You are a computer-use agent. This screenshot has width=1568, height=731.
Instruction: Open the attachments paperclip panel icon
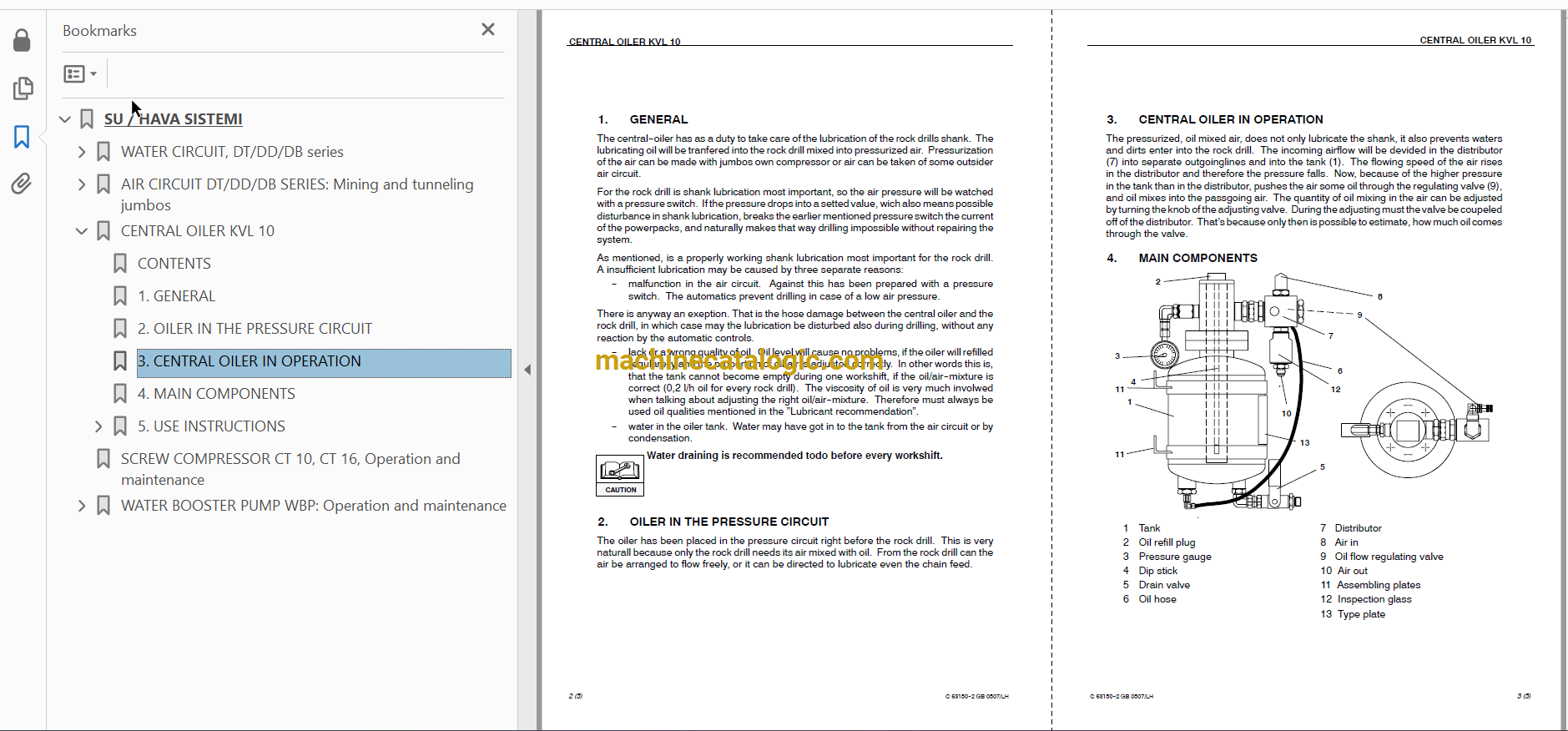pos(22,184)
